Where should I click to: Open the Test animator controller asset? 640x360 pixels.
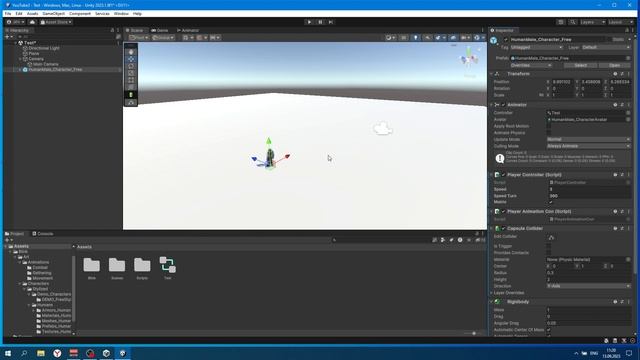pyautogui.click(x=167, y=268)
